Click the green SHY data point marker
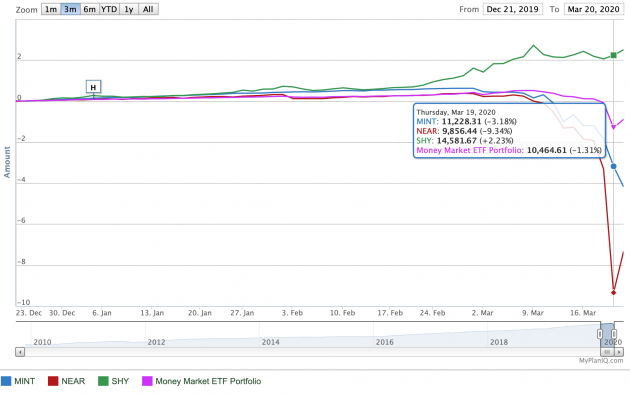Screen dimensions: 630x394 pos(614,55)
